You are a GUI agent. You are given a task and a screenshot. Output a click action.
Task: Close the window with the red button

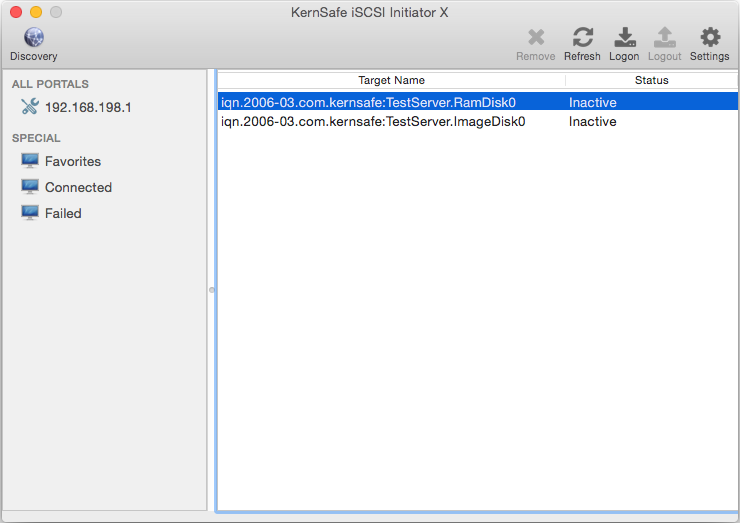16,12
